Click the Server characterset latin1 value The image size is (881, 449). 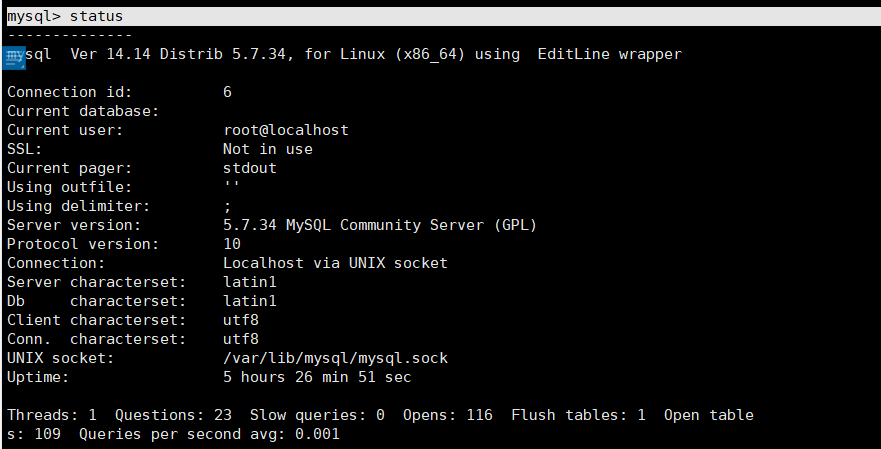249,282
